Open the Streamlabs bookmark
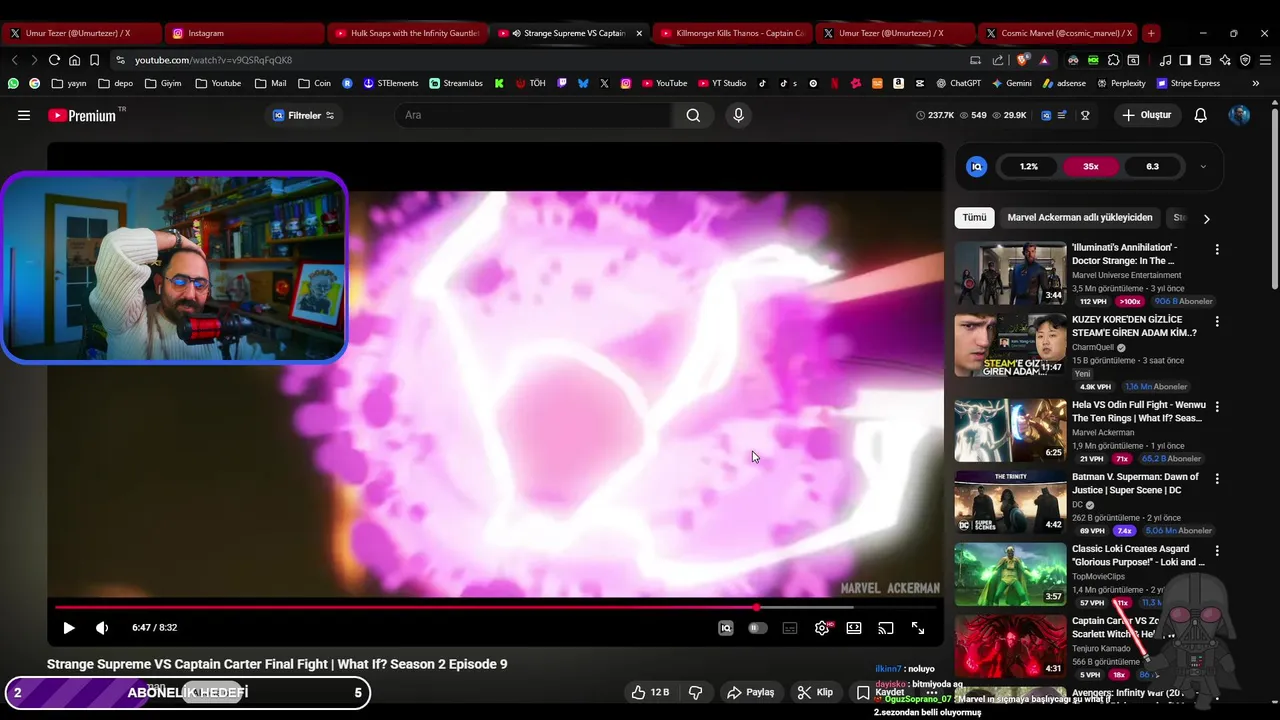The width and height of the screenshot is (1280, 720). point(455,83)
